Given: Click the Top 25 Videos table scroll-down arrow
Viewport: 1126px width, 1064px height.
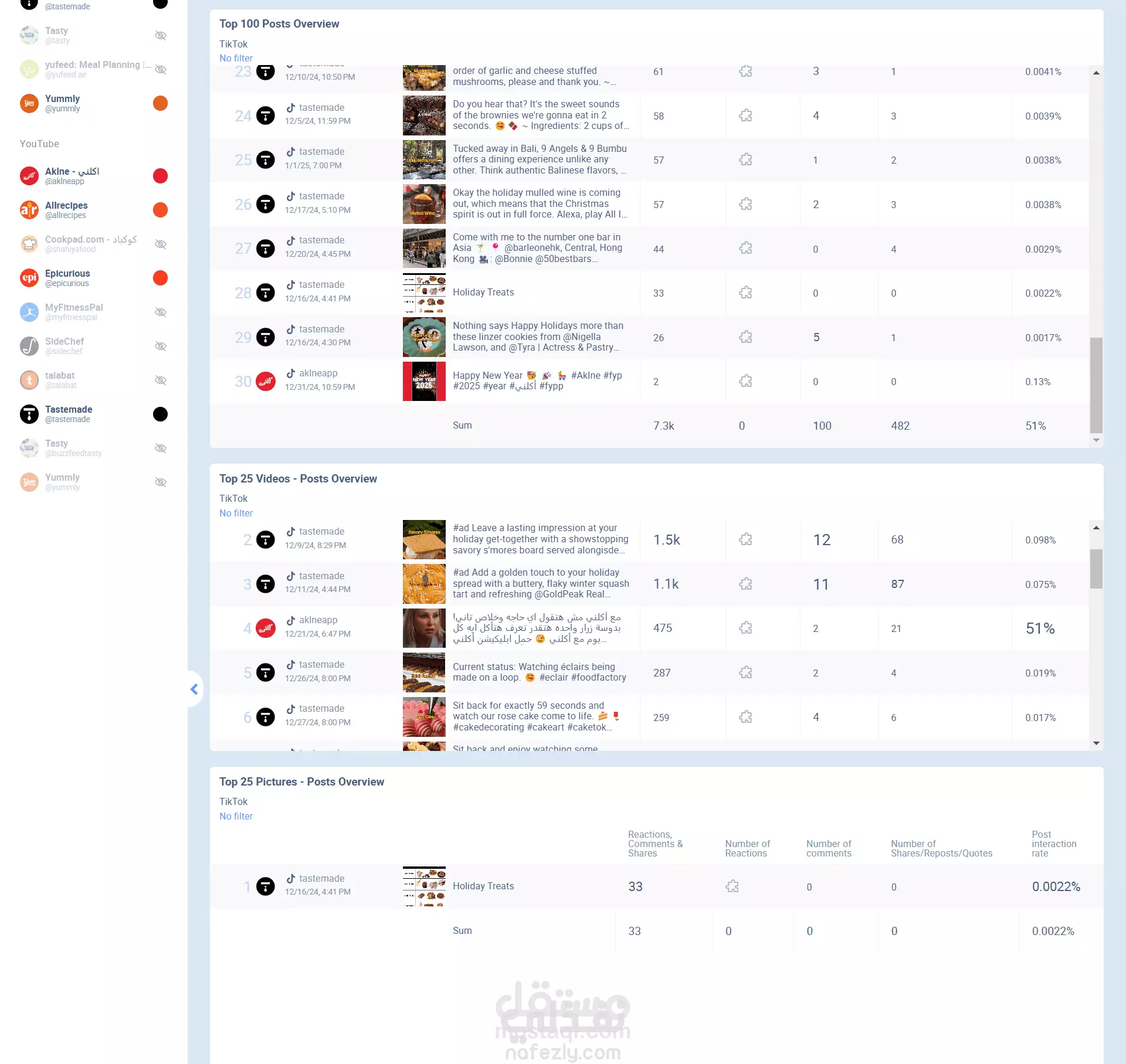Looking at the screenshot, I should pos(1096,743).
